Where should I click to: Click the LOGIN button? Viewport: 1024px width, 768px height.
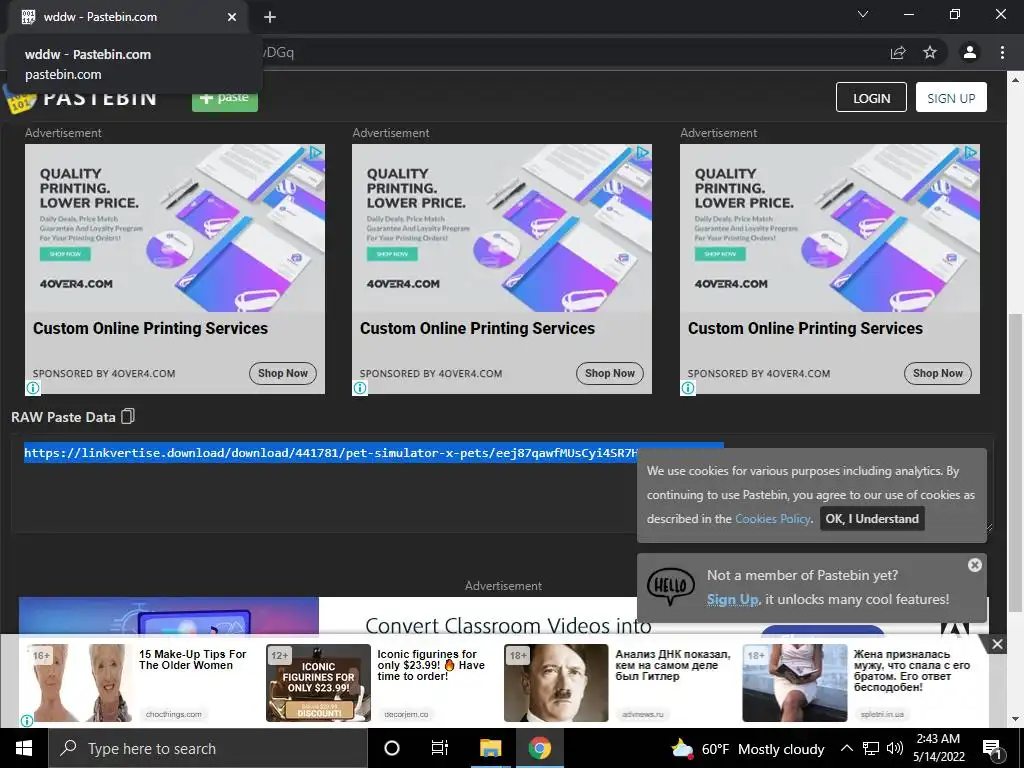(871, 97)
